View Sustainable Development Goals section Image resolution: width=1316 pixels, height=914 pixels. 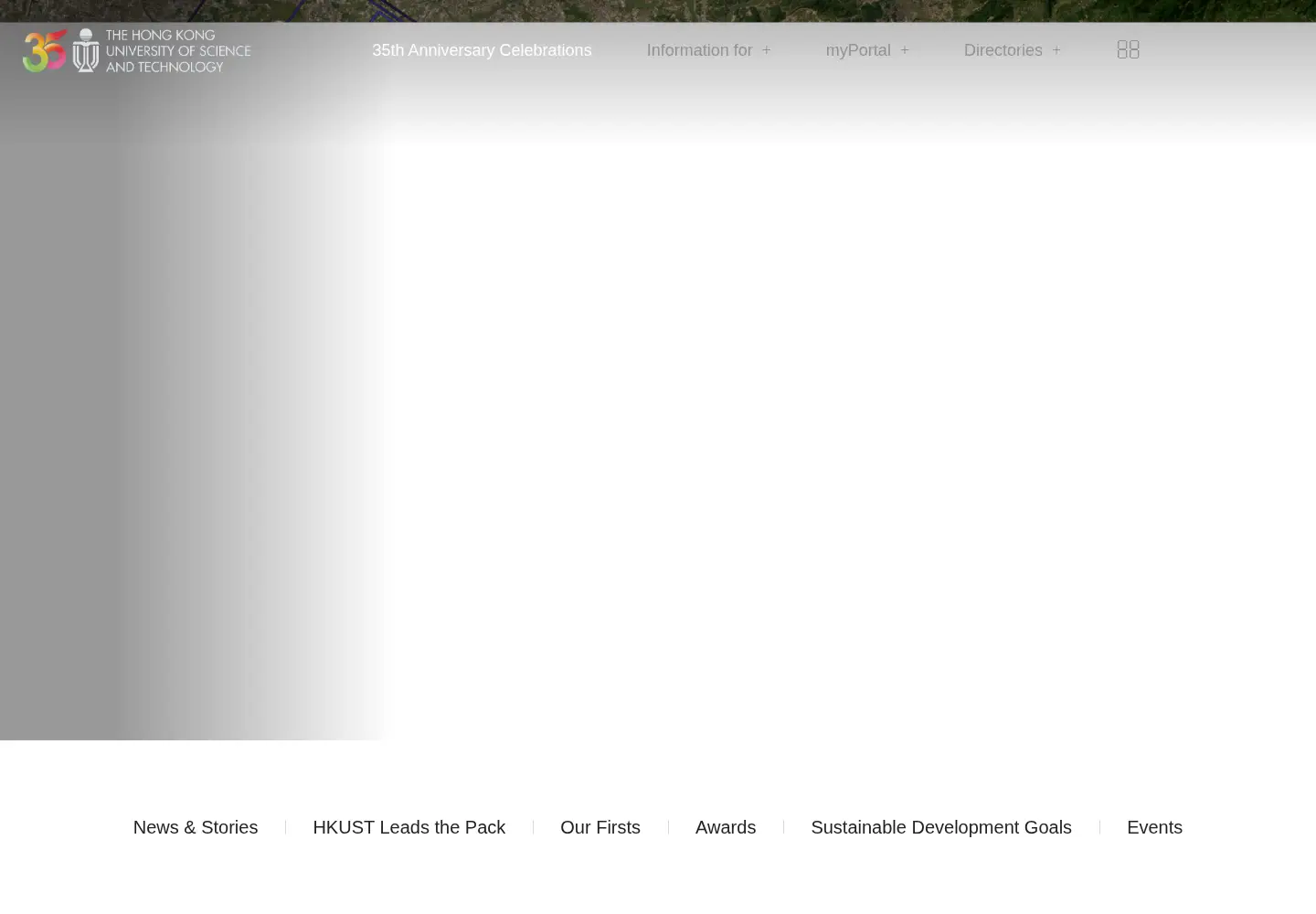(941, 827)
